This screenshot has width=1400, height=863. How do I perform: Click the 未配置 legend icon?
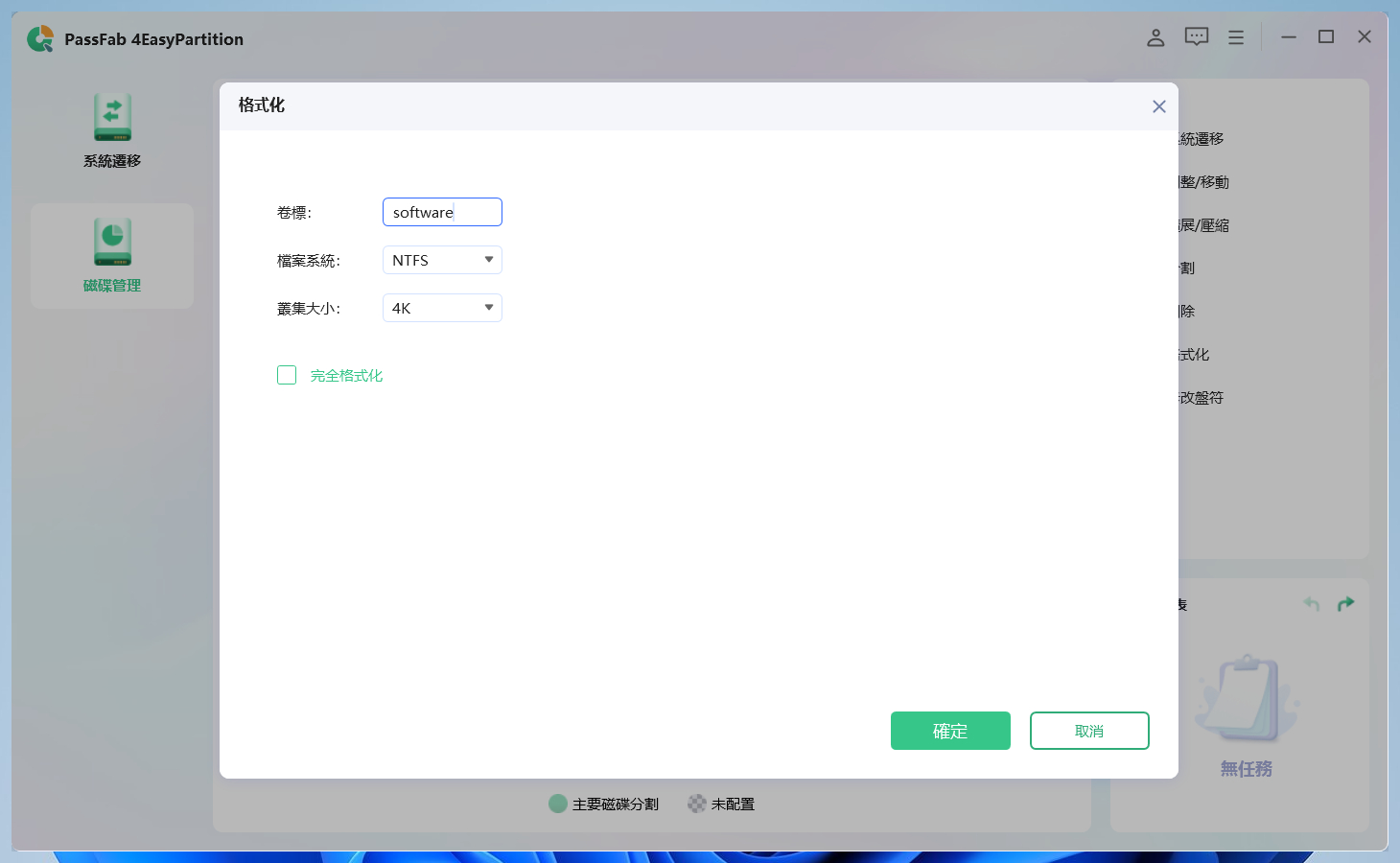[x=695, y=804]
